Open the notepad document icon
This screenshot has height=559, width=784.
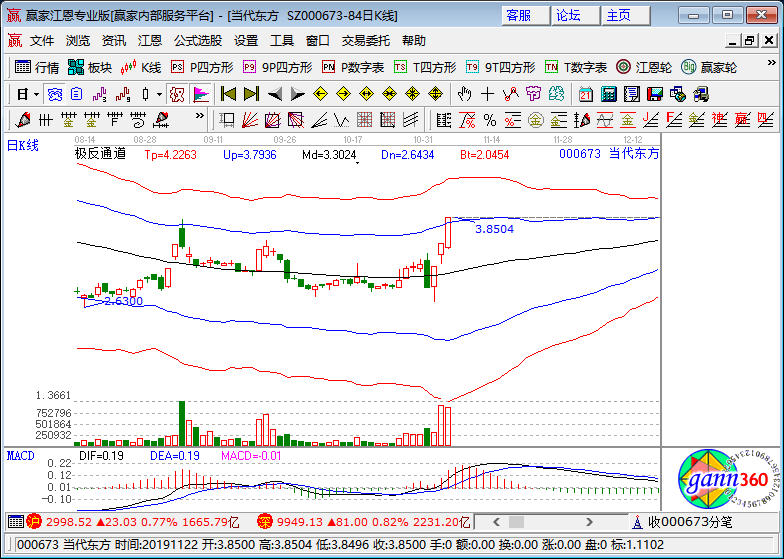point(632,94)
